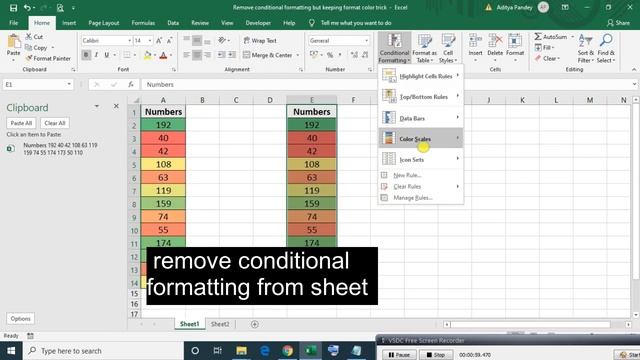Click the formula bar showing Numbers
Screen dimensions: 640x360
pos(386,84)
